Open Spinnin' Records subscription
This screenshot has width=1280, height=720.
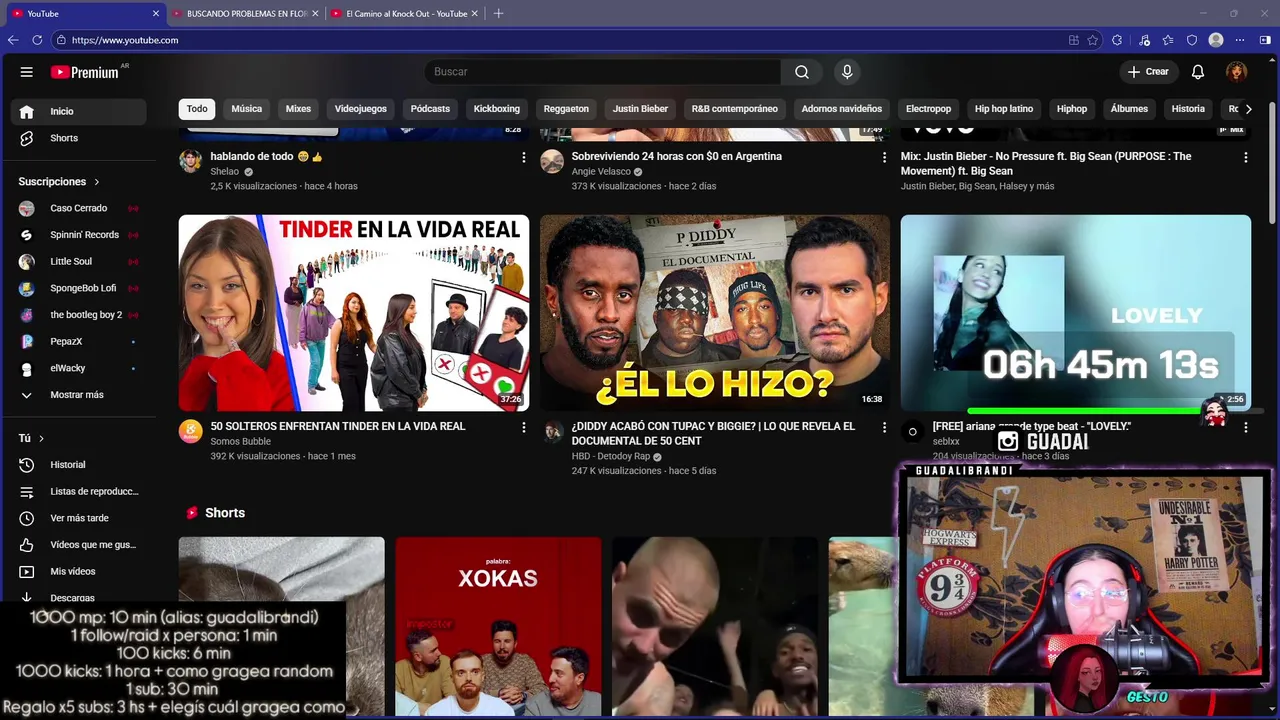click(79, 235)
